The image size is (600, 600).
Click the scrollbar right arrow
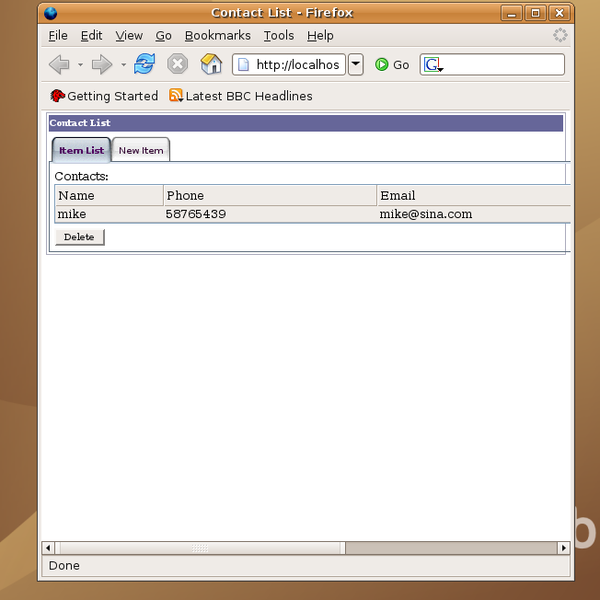[x=564, y=548]
